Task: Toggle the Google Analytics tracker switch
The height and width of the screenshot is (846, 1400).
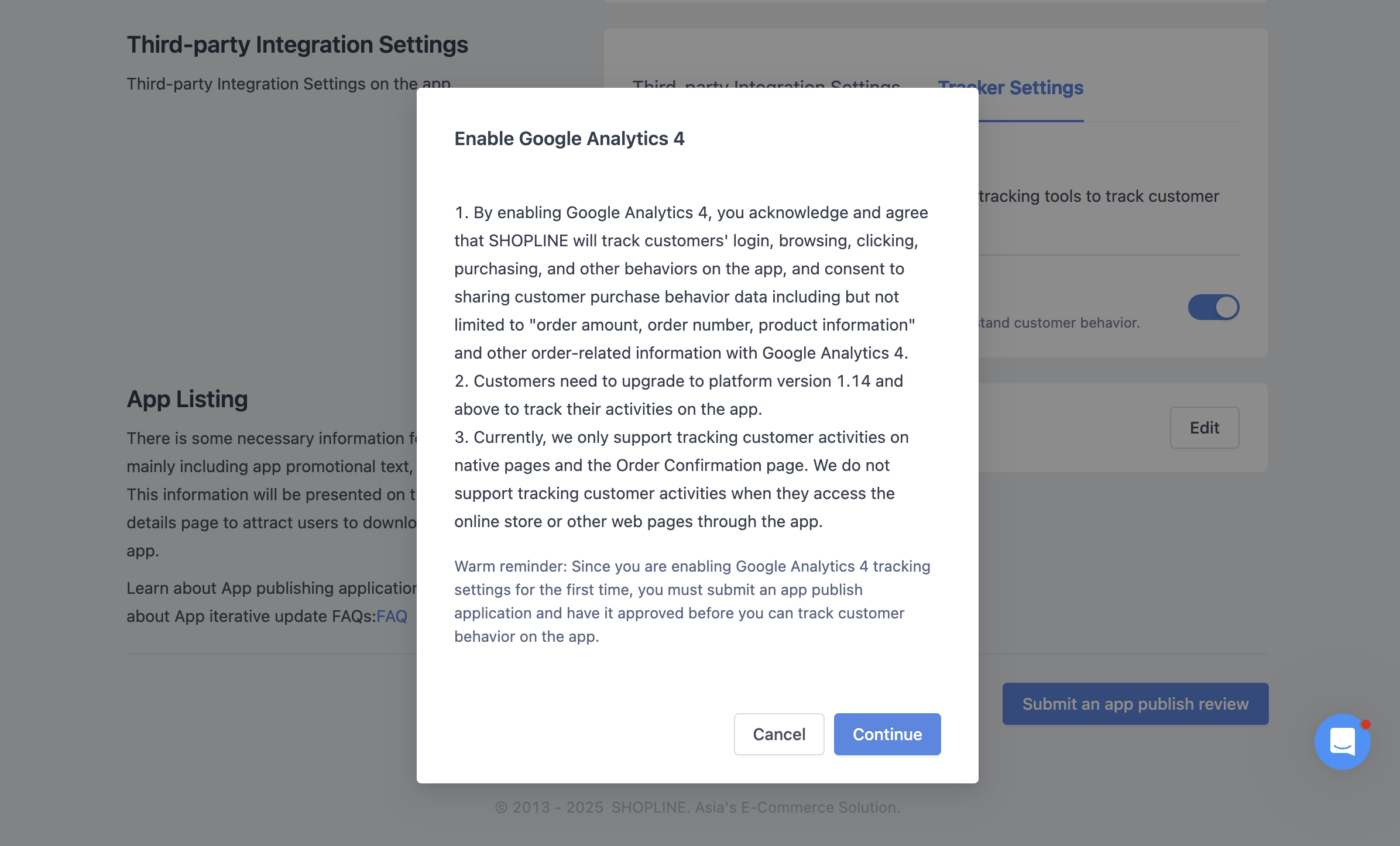Action: tap(1213, 307)
